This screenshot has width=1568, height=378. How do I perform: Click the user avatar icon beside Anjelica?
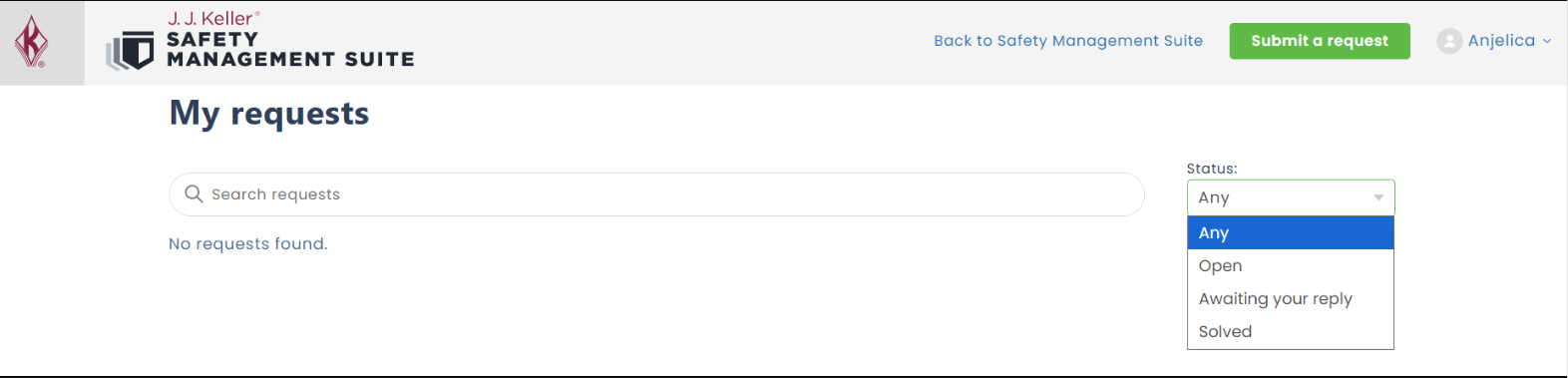pyautogui.click(x=1449, y=41)
